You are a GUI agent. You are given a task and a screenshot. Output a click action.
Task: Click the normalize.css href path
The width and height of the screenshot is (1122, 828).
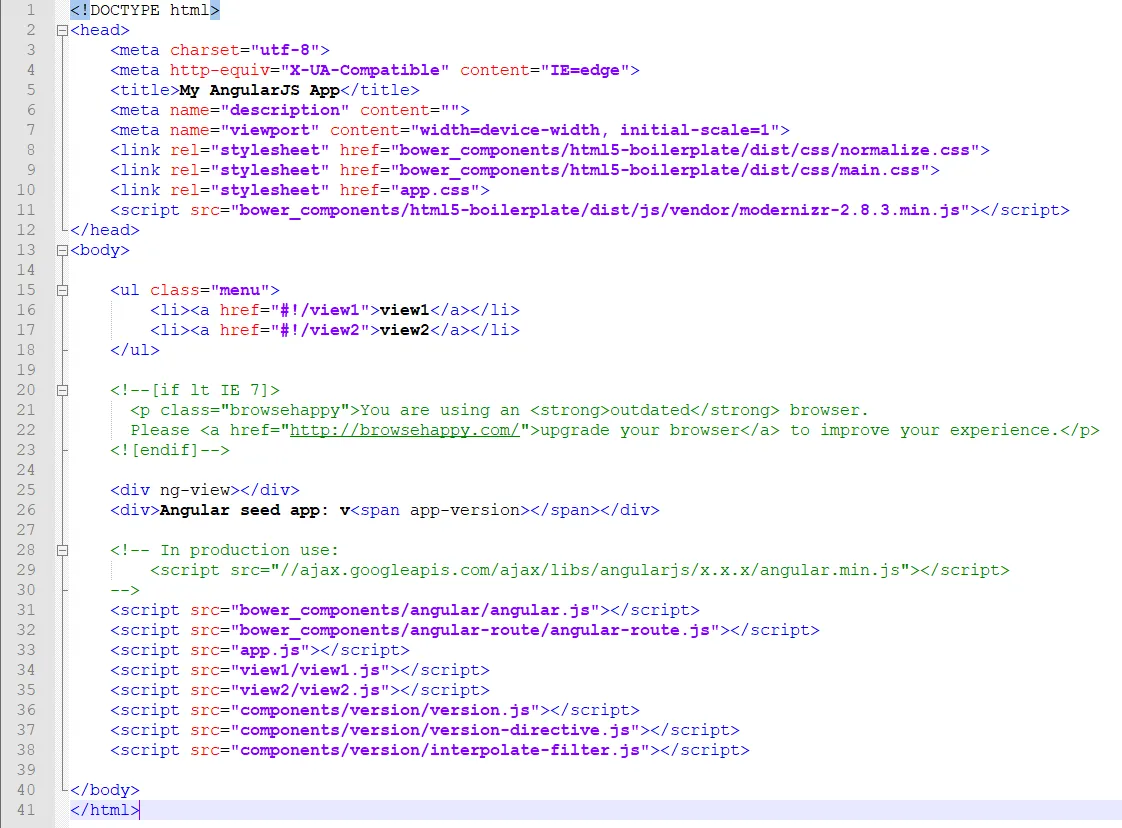click(x=684, y=150)
